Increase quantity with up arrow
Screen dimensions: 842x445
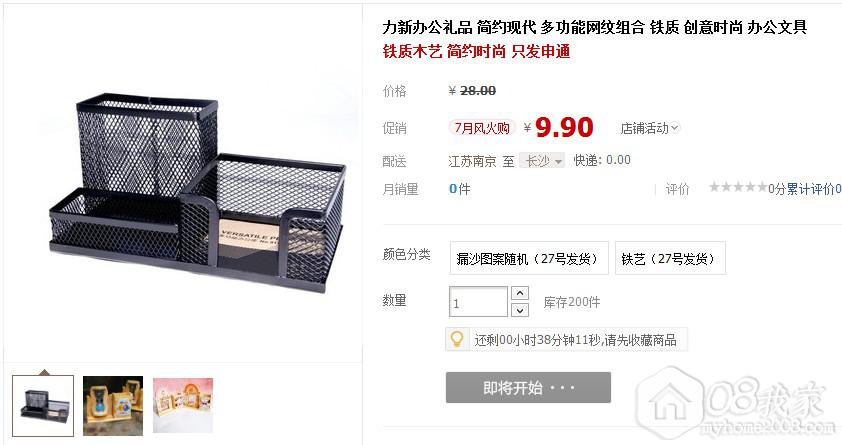[520, 293]
